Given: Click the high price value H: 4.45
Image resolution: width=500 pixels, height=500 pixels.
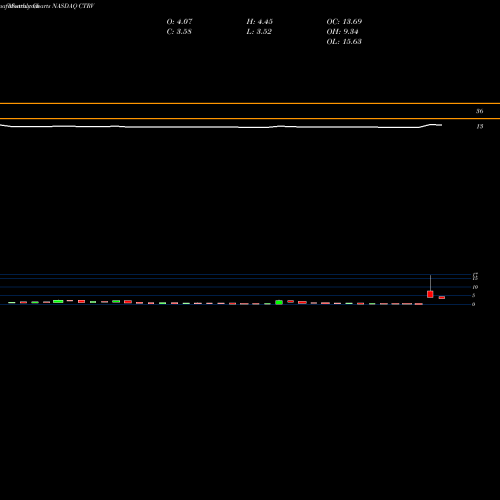Looking at the screenshot, I should coord(260,22).
